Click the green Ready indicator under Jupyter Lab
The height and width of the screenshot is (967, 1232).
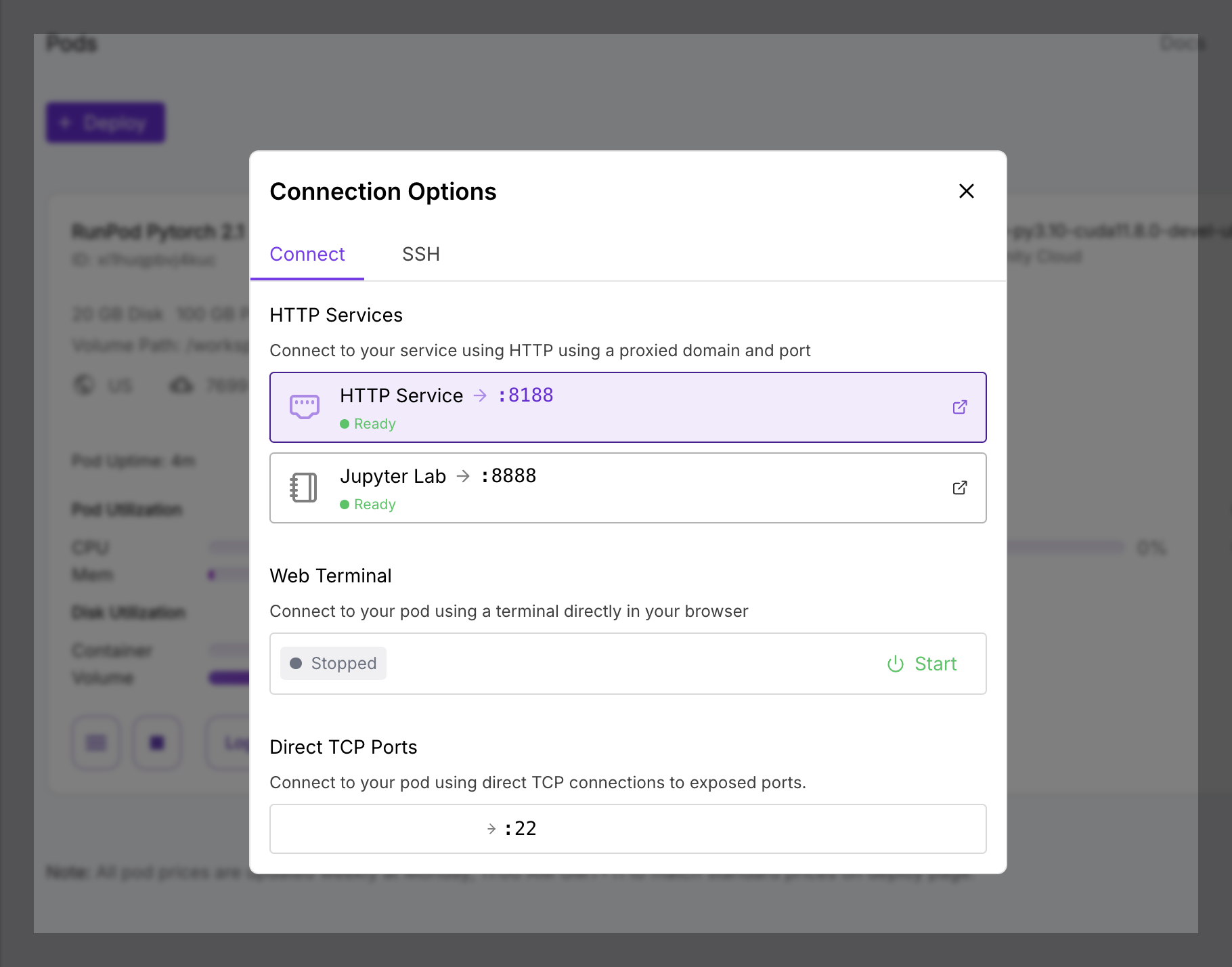(x=347, y=504)
